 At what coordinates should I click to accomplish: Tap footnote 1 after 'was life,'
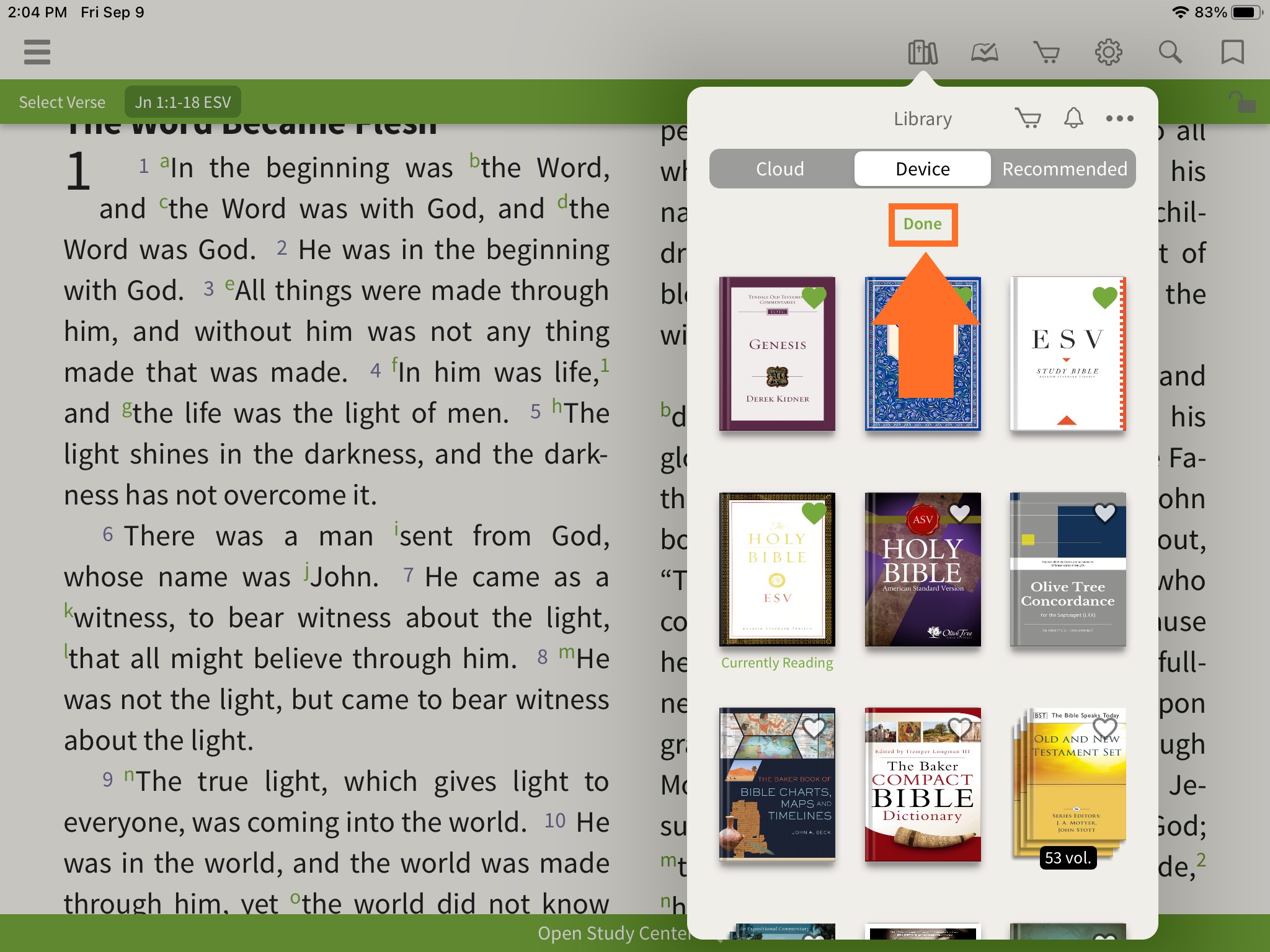605,365
